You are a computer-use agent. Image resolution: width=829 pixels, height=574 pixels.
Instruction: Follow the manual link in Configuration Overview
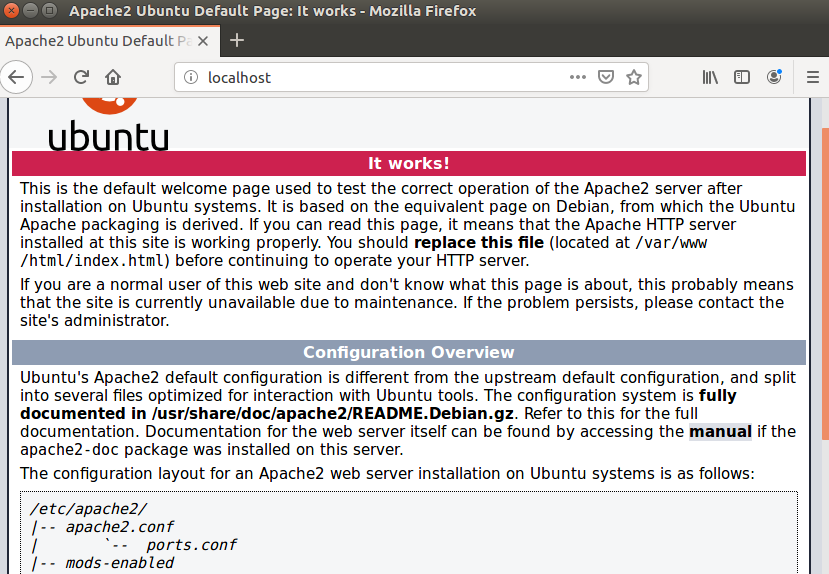(x=720, y=431)
